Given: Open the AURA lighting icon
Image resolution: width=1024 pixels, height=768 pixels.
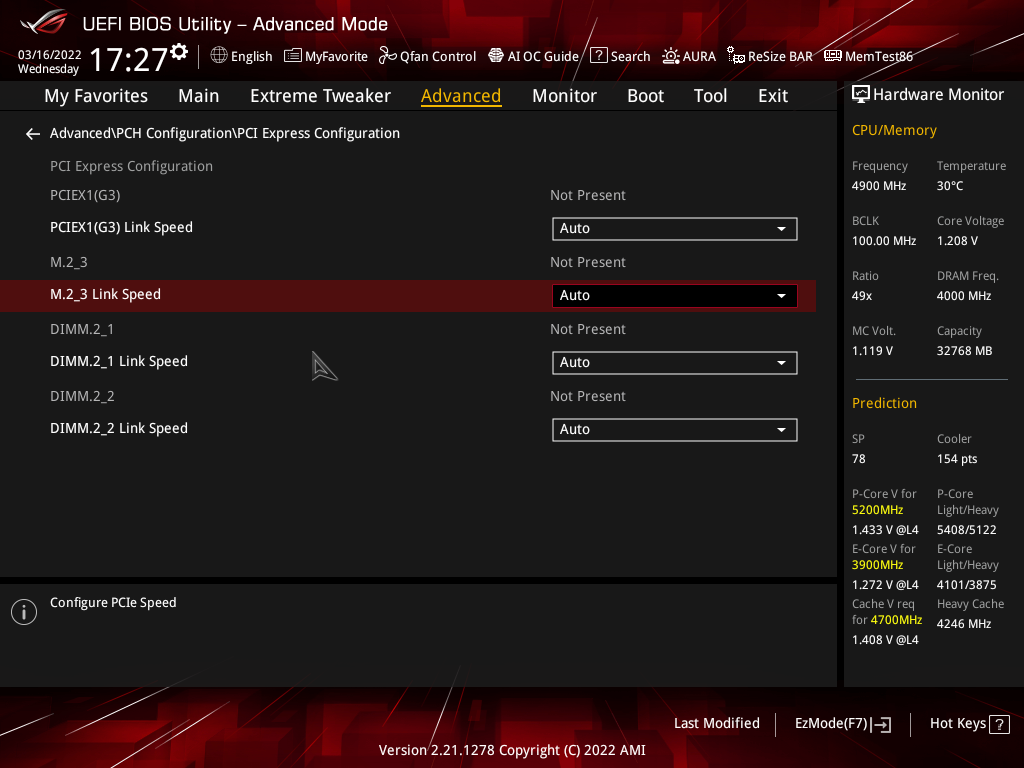Looking at the screenshot, I should pyautogui.click(x=671, y=56).
